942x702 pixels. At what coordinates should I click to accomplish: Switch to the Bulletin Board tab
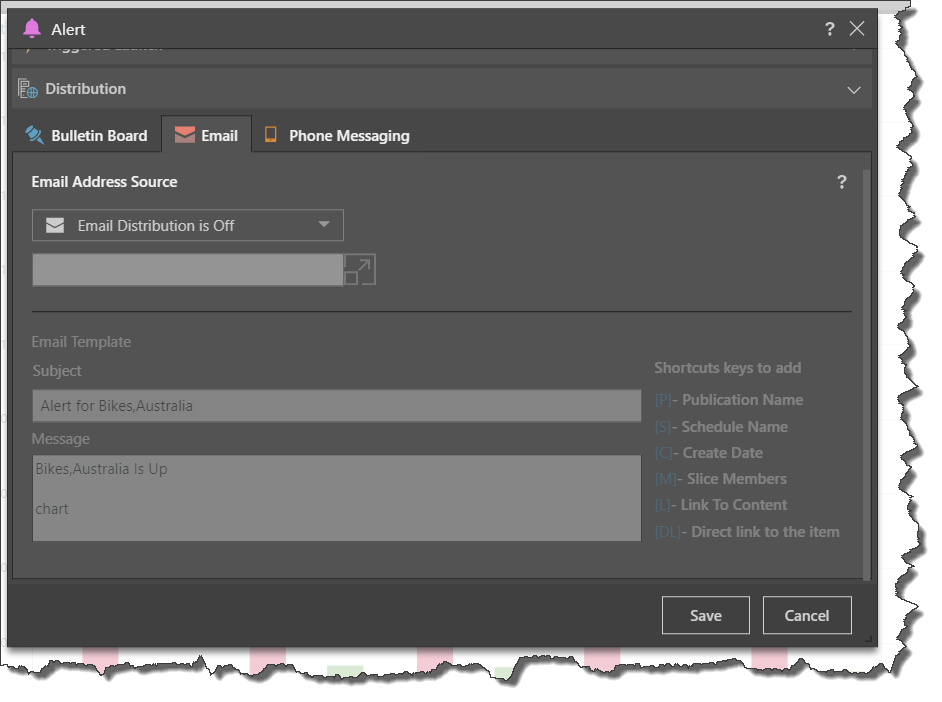point(98,136)
